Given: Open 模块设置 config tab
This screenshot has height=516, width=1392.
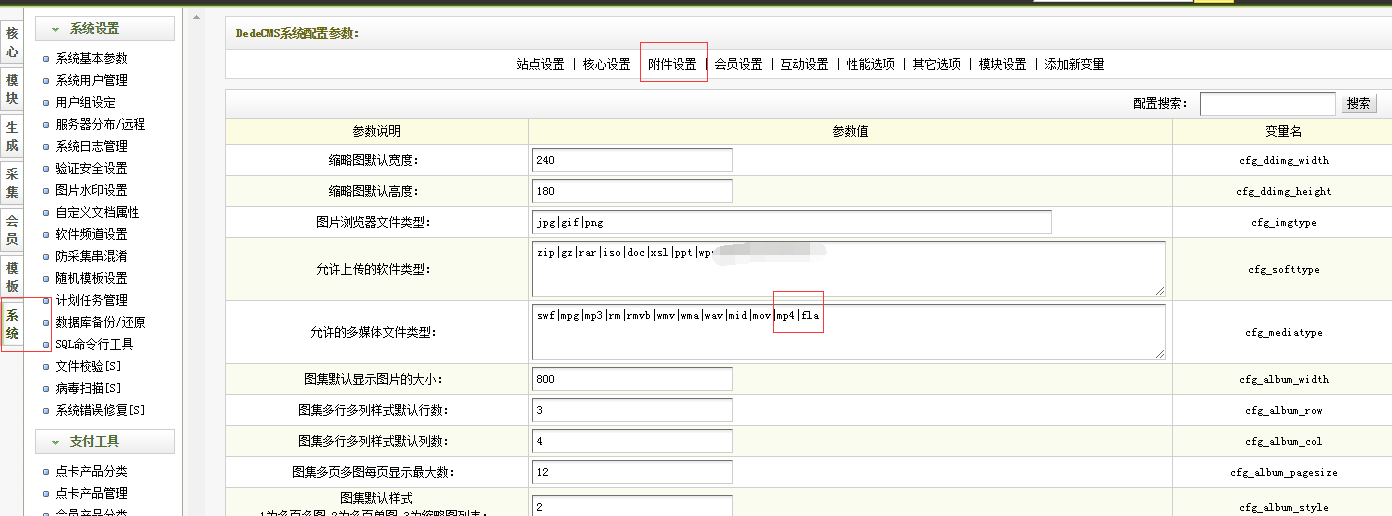Looking at the screenshot, I should pyautogui.click(x=1002, y=64).
